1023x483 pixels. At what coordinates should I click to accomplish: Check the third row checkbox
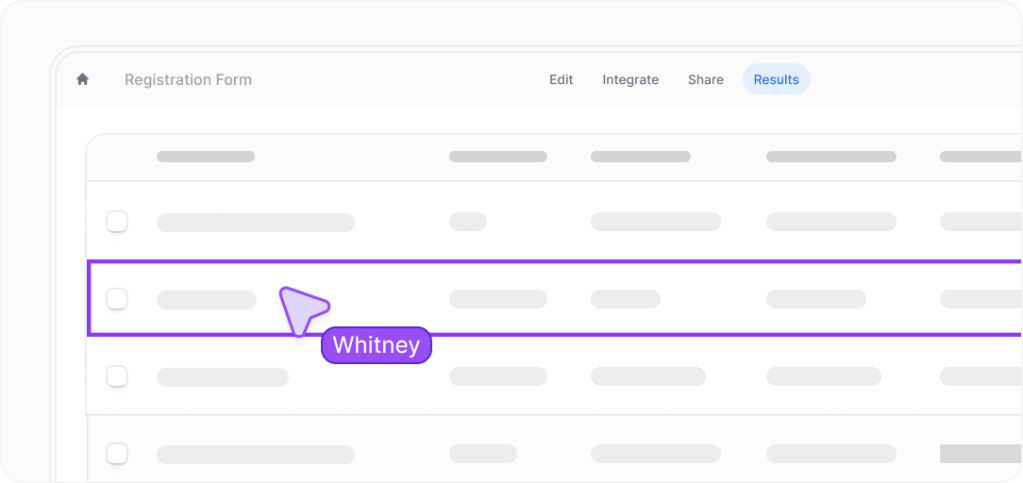coord(117,376)
